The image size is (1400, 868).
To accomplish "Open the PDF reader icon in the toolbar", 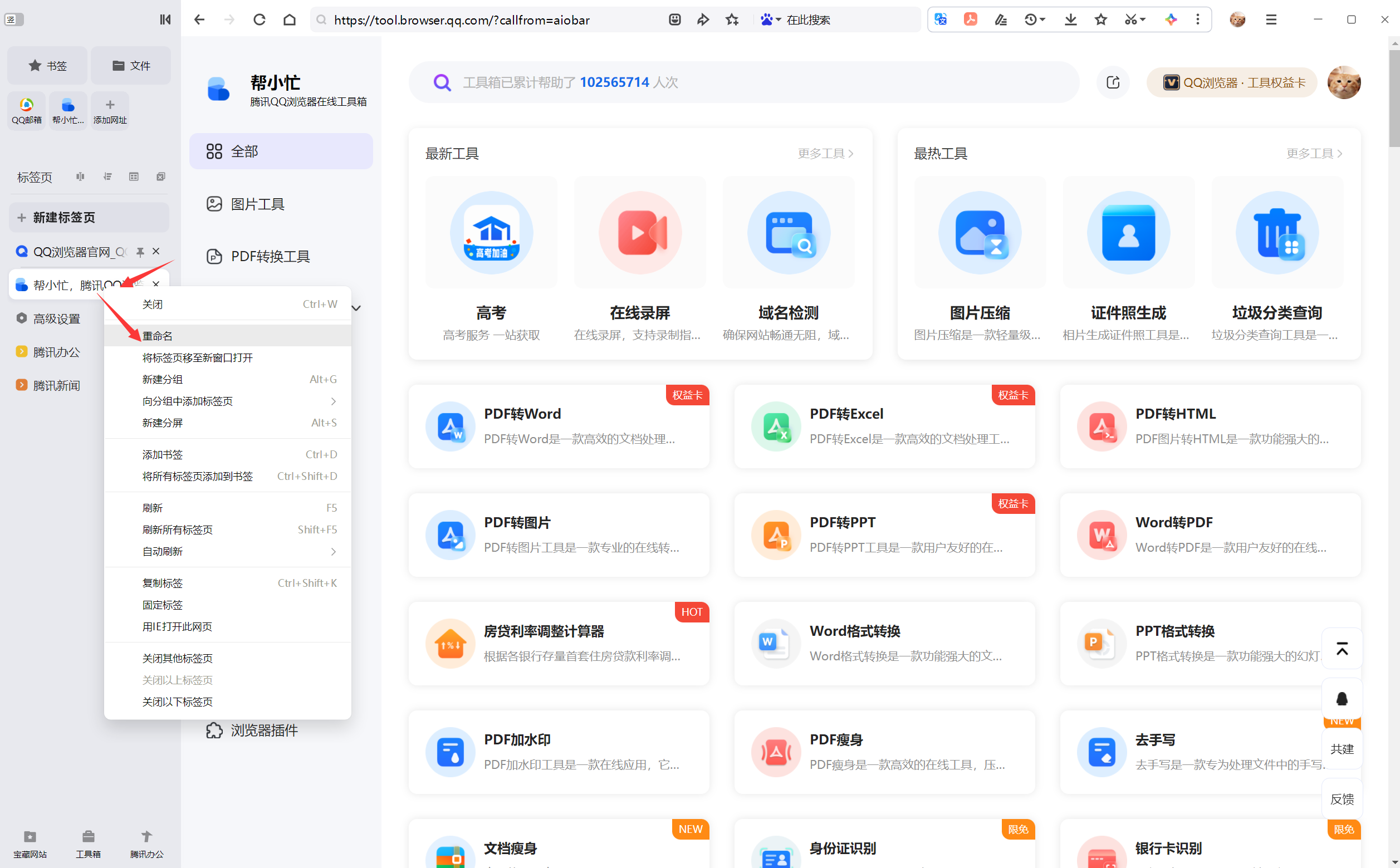I will [x=970, y=19].
